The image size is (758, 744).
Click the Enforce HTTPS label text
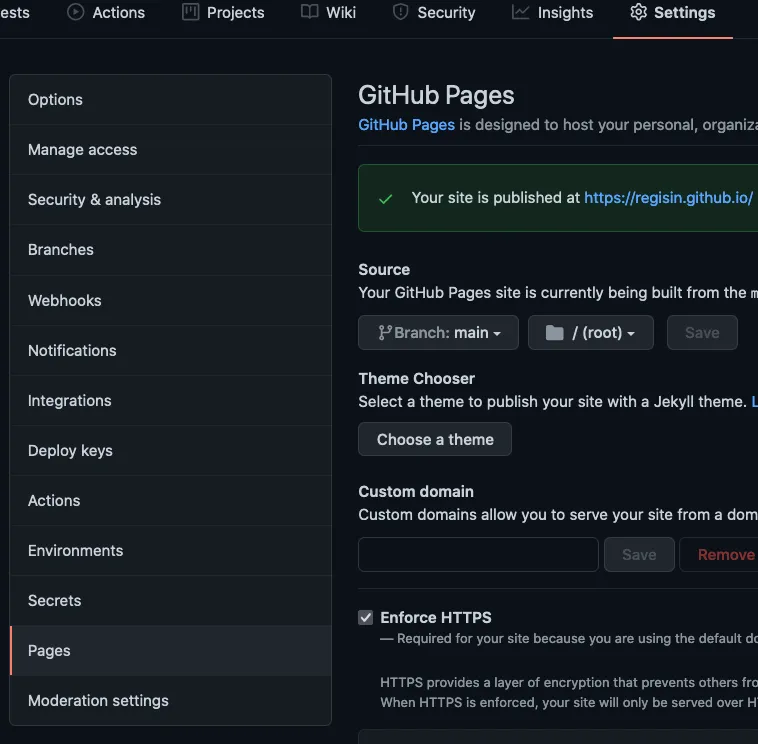[436, 617]
